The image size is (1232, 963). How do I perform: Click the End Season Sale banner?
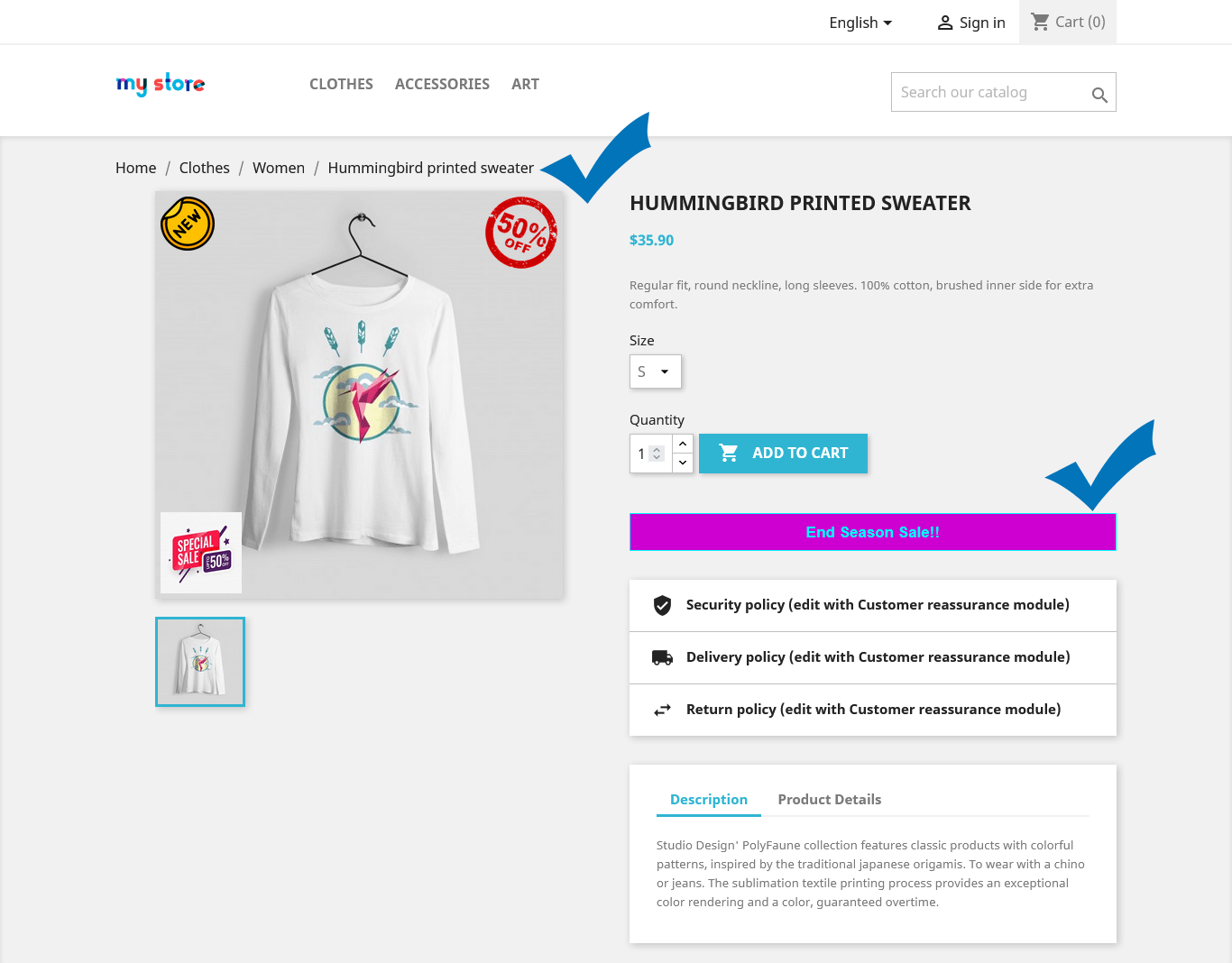point(872,532)
